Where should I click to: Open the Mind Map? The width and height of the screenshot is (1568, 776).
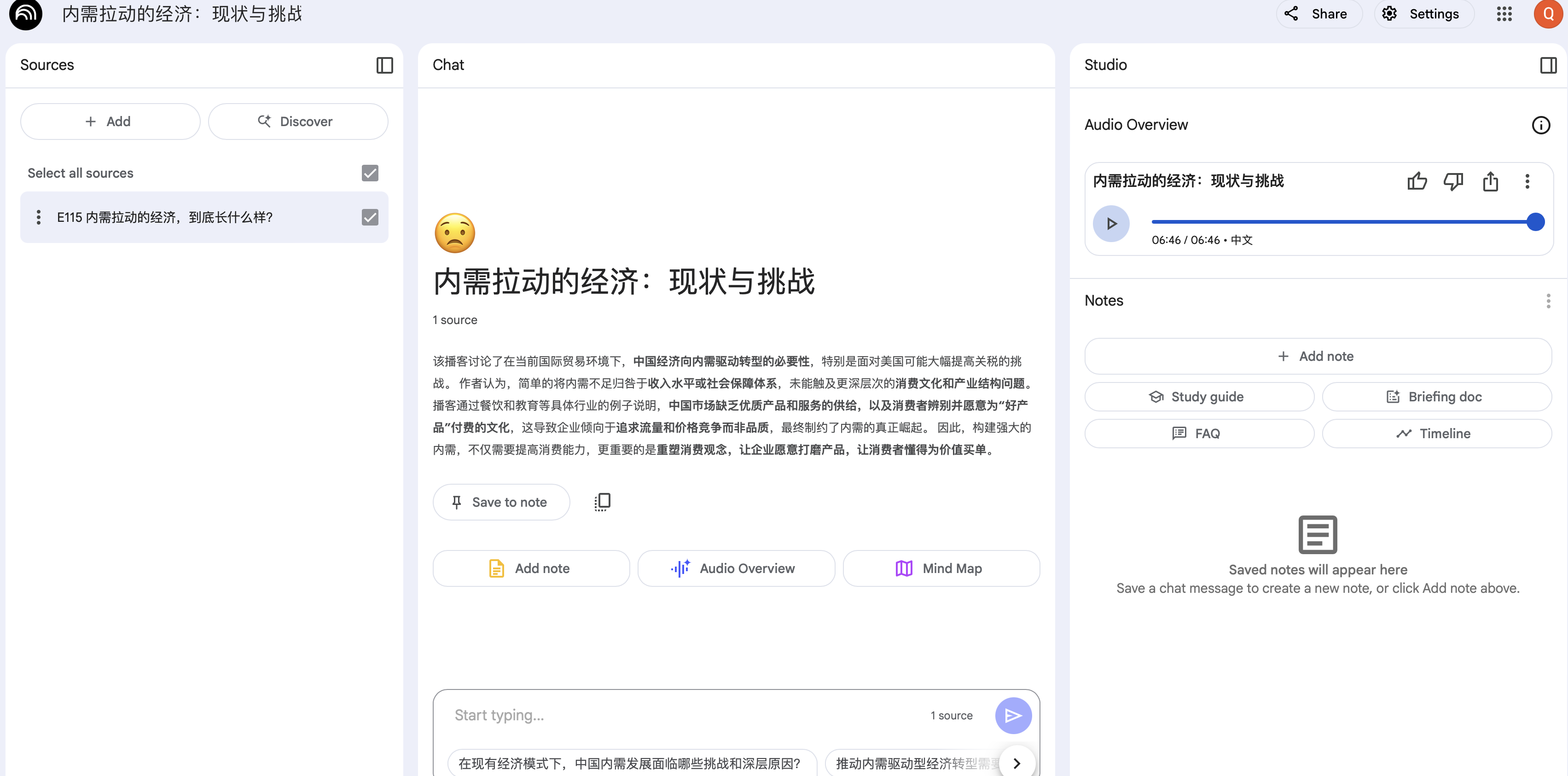point(941,568)
